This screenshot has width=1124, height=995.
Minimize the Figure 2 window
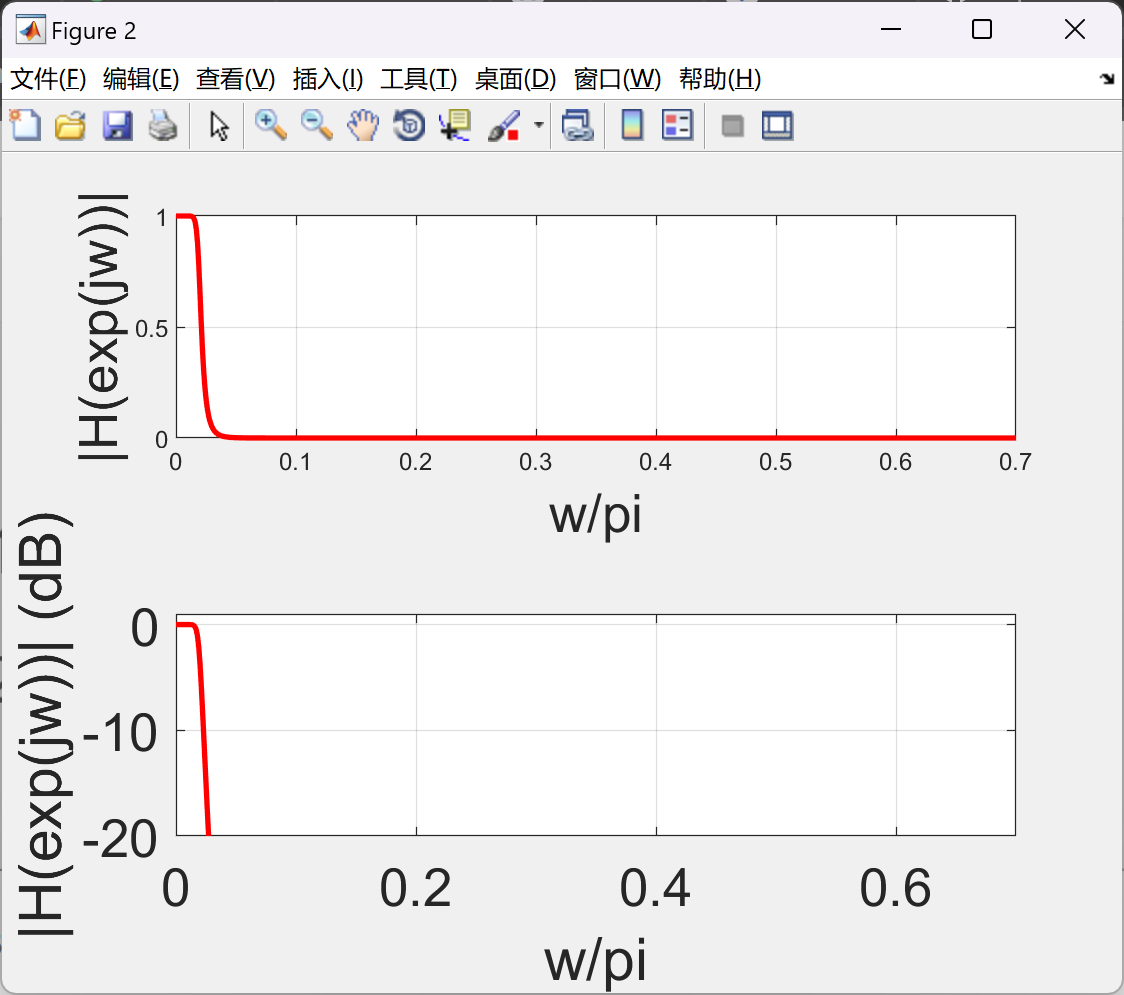click(890, 29)
